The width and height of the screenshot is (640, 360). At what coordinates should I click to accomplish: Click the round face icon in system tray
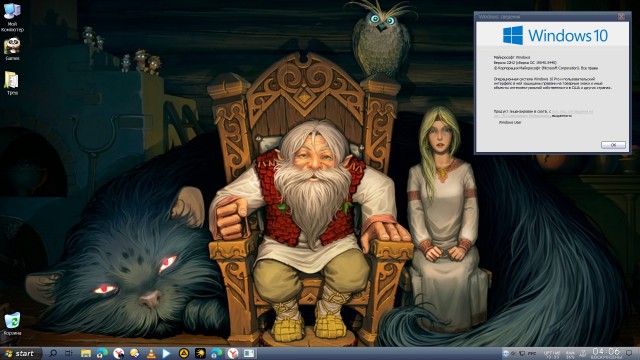(x=506, y=353)
